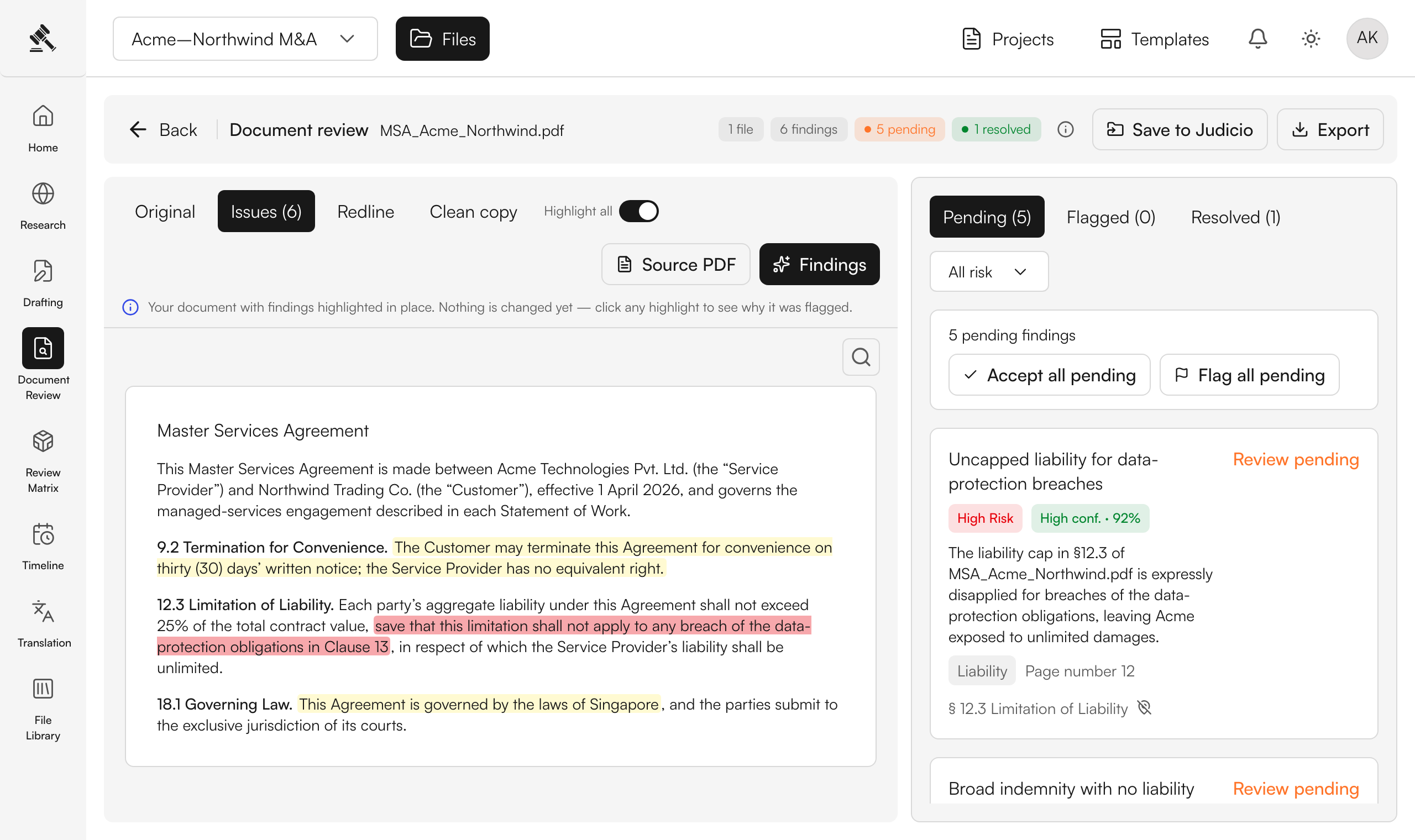View the Source PDF
1415x840 pixels.
[676, 264]
